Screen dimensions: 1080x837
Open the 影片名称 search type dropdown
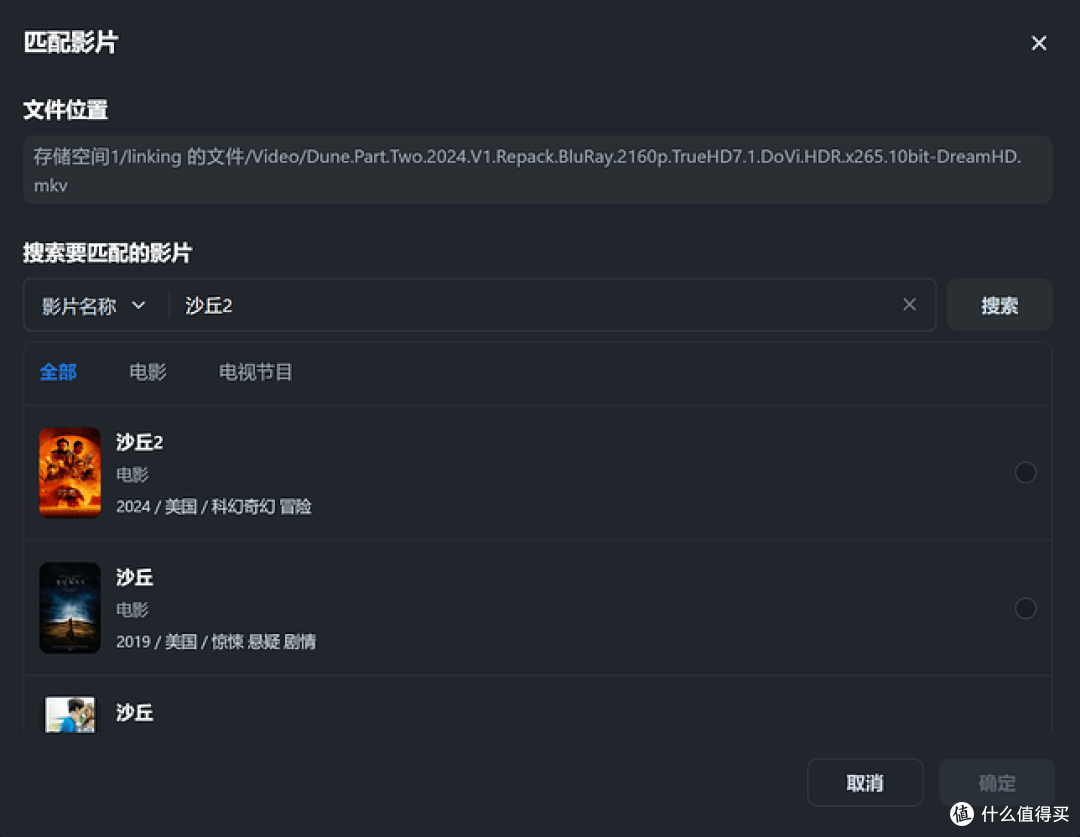click(x=95, y=306)
